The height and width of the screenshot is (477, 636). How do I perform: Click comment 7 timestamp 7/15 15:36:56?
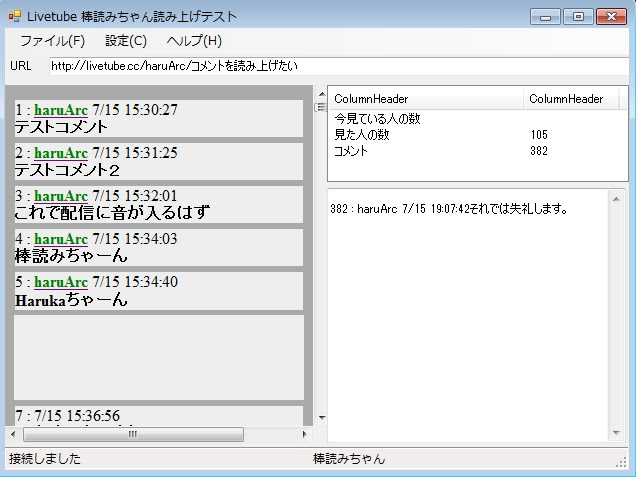[x=77, y=416]
